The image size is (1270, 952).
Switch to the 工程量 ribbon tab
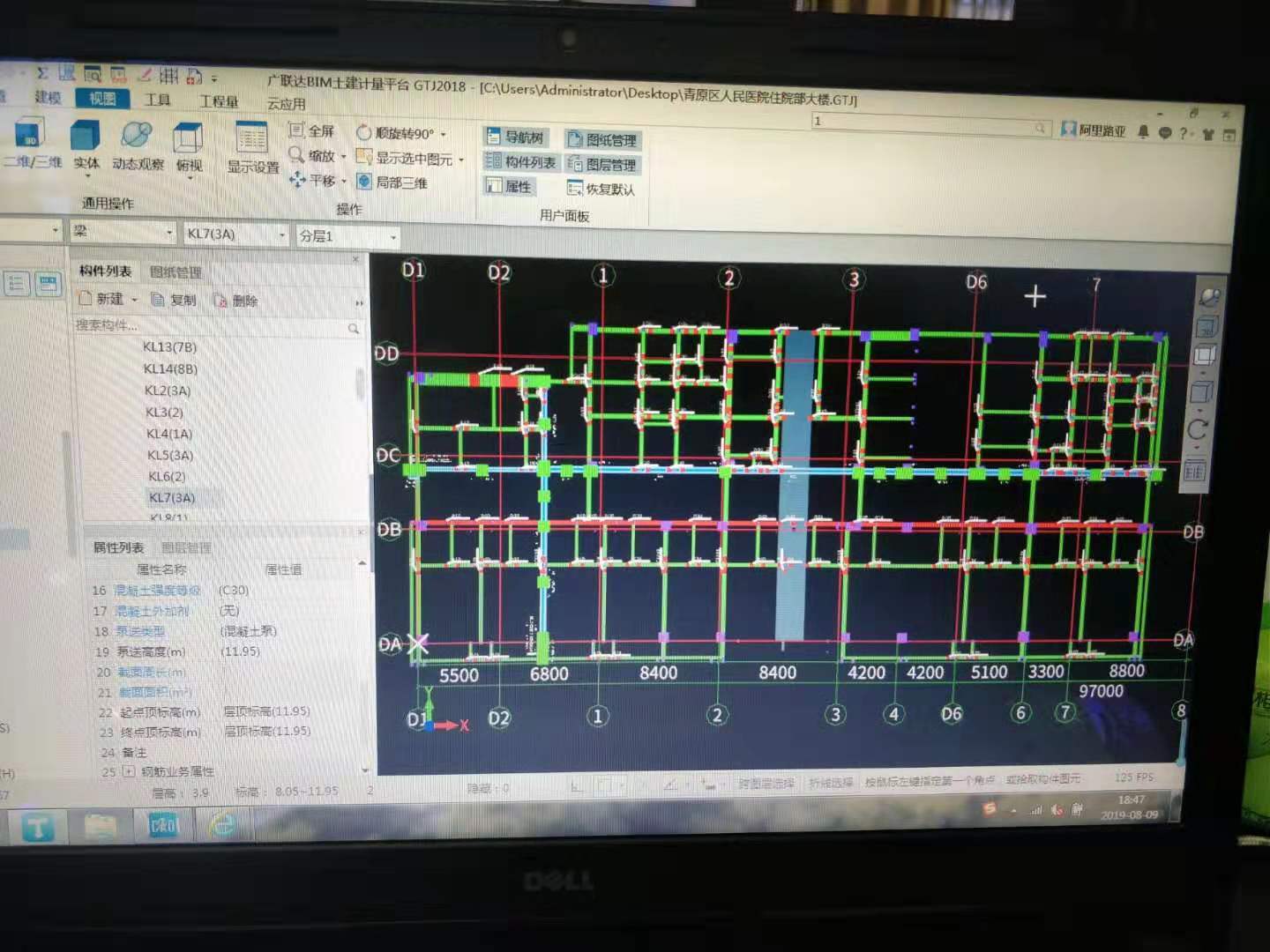coord(219,101)
